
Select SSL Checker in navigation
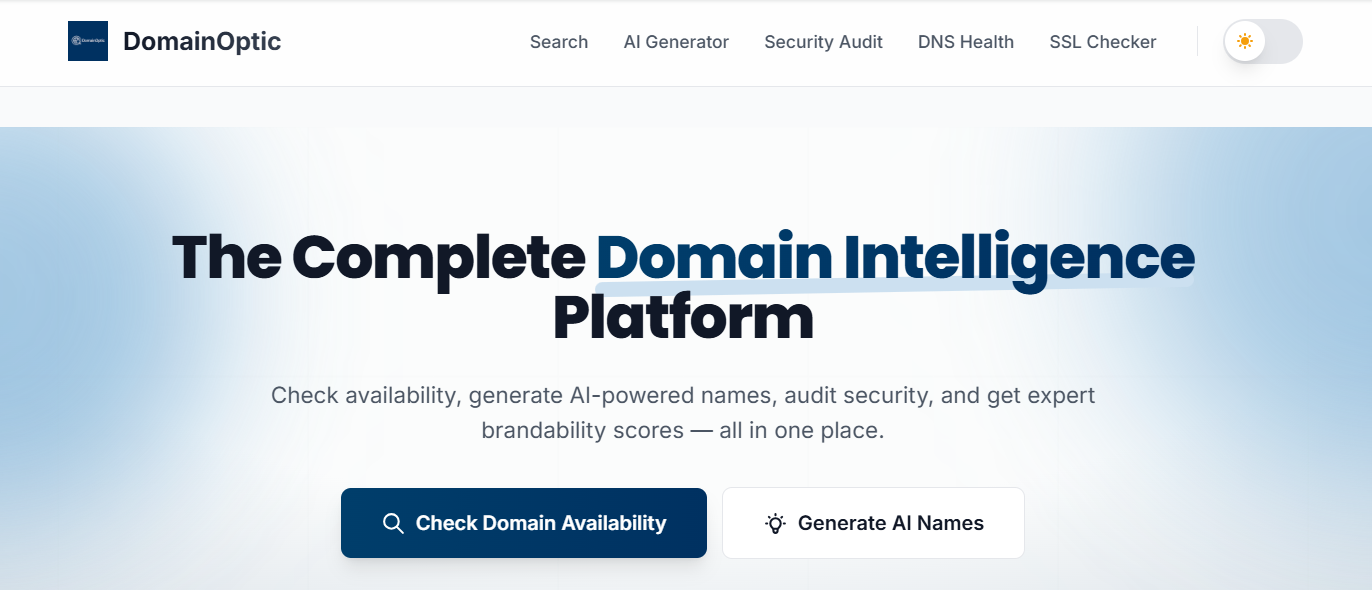click(x=1103, y=42)
